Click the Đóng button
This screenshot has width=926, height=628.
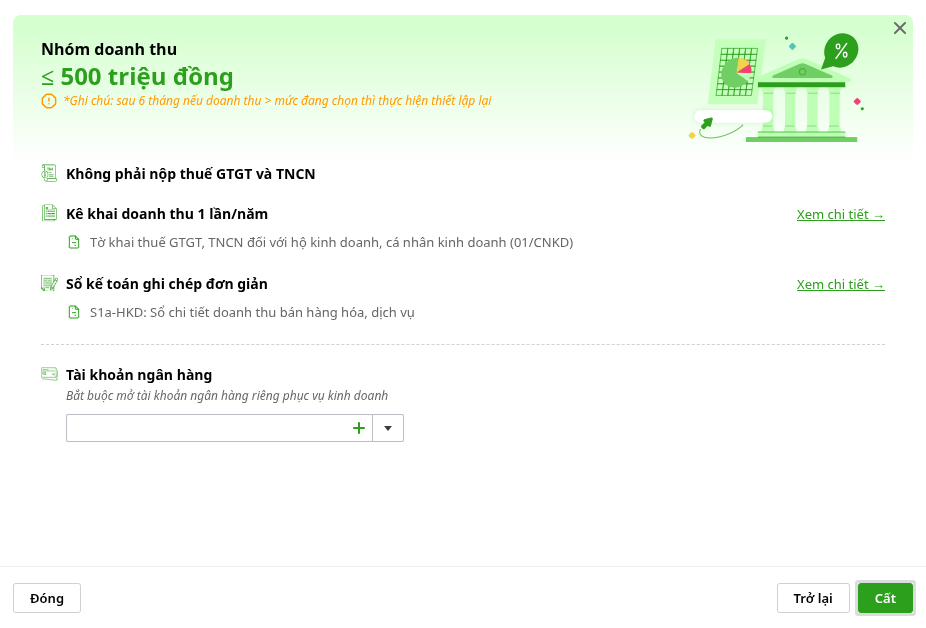tap(47, 598)
